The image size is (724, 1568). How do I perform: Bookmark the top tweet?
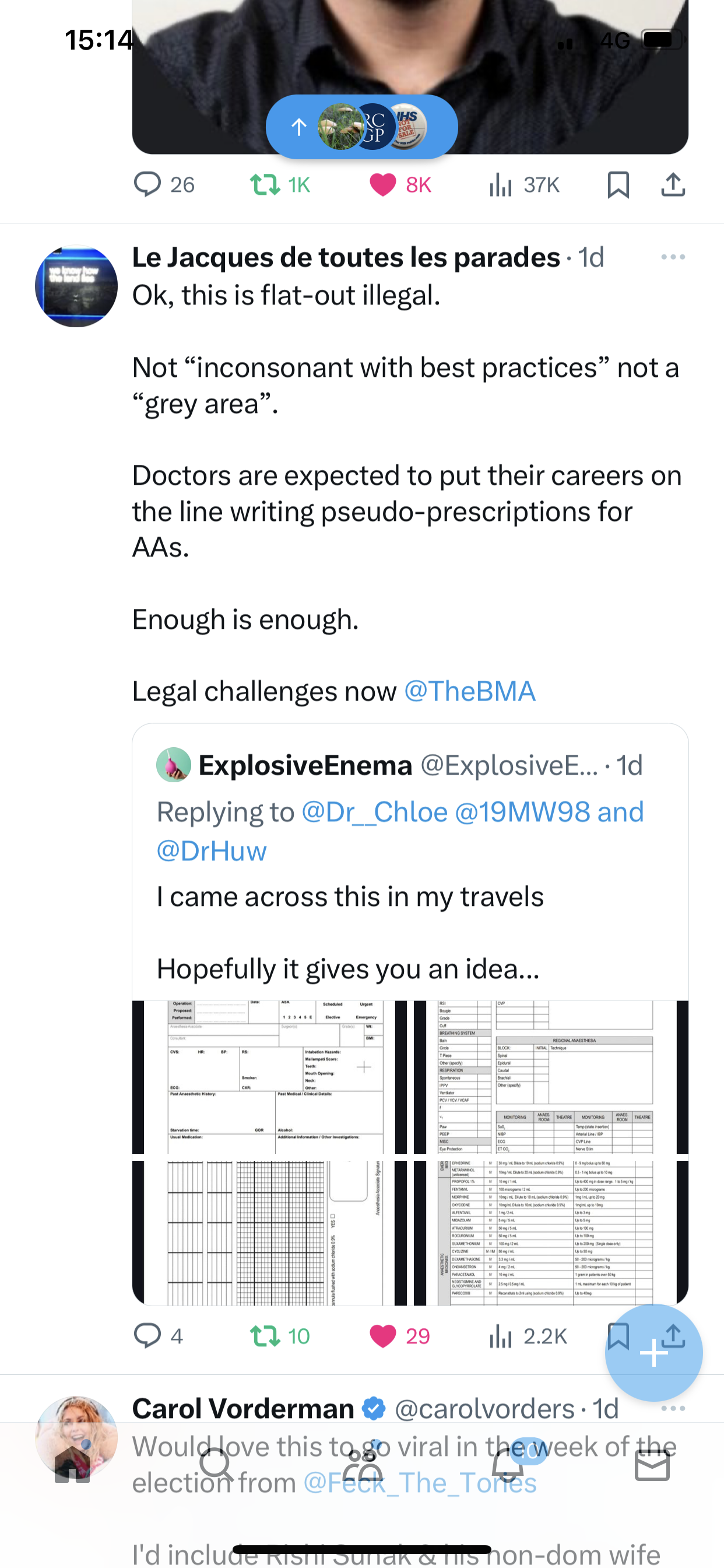click(x=618, y=184)
